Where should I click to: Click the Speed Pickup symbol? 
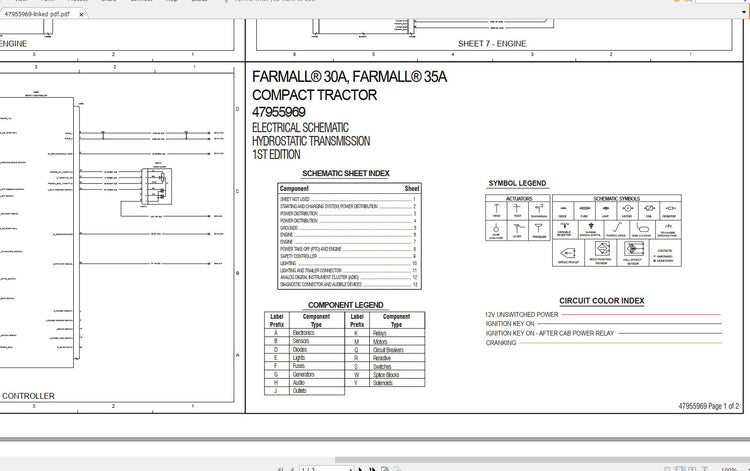568,253
